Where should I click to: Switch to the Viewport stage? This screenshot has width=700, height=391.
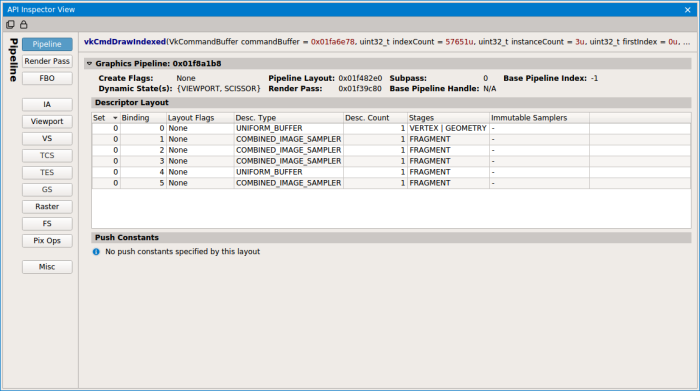(47, 121)
